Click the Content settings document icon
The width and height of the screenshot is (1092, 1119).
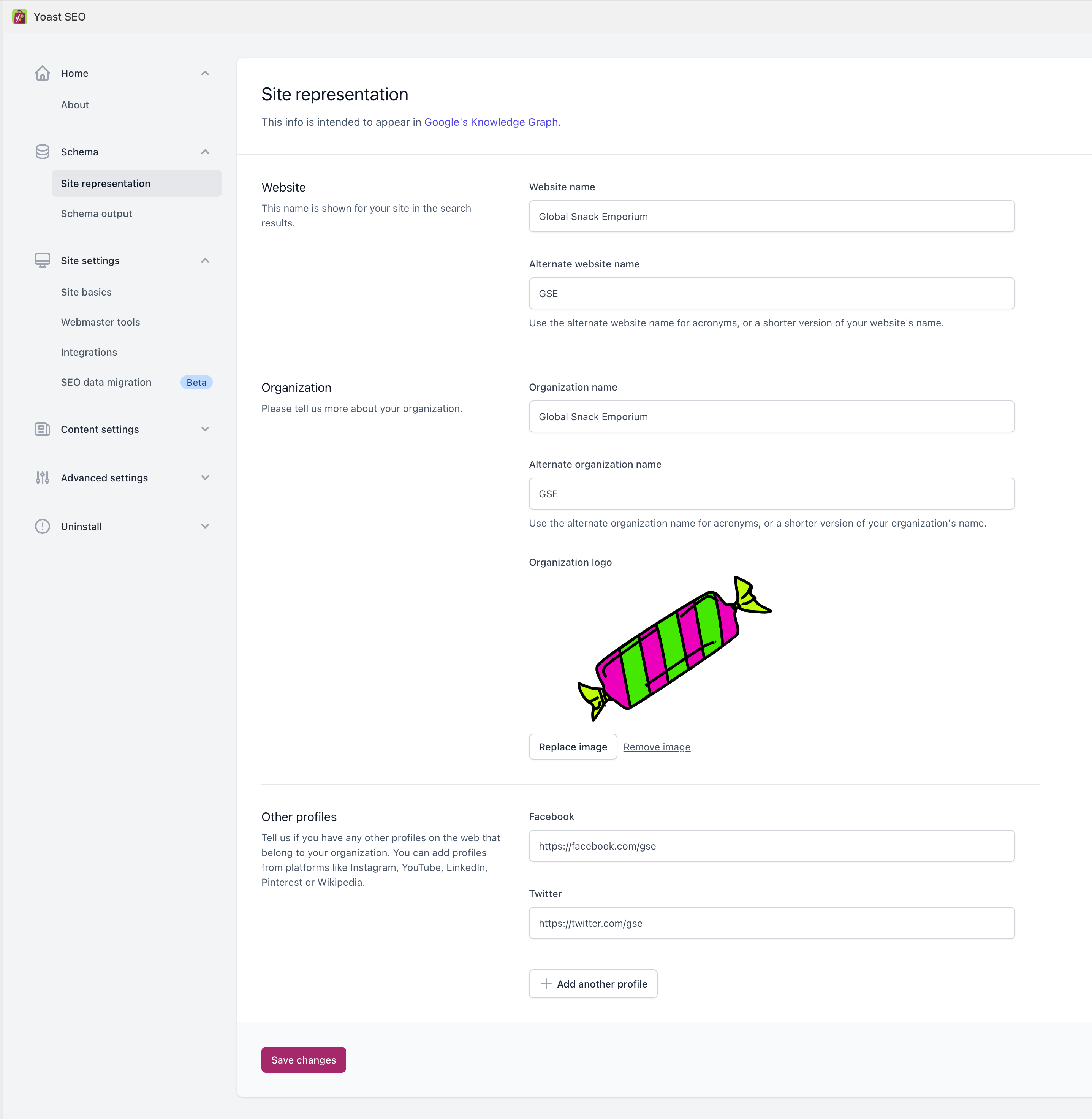(43, 429)
